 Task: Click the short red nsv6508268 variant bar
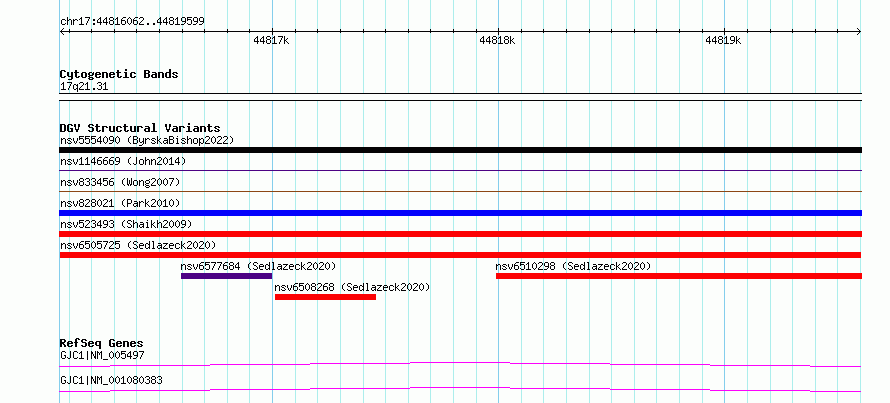pyautogui.click(x=325, y=297)
